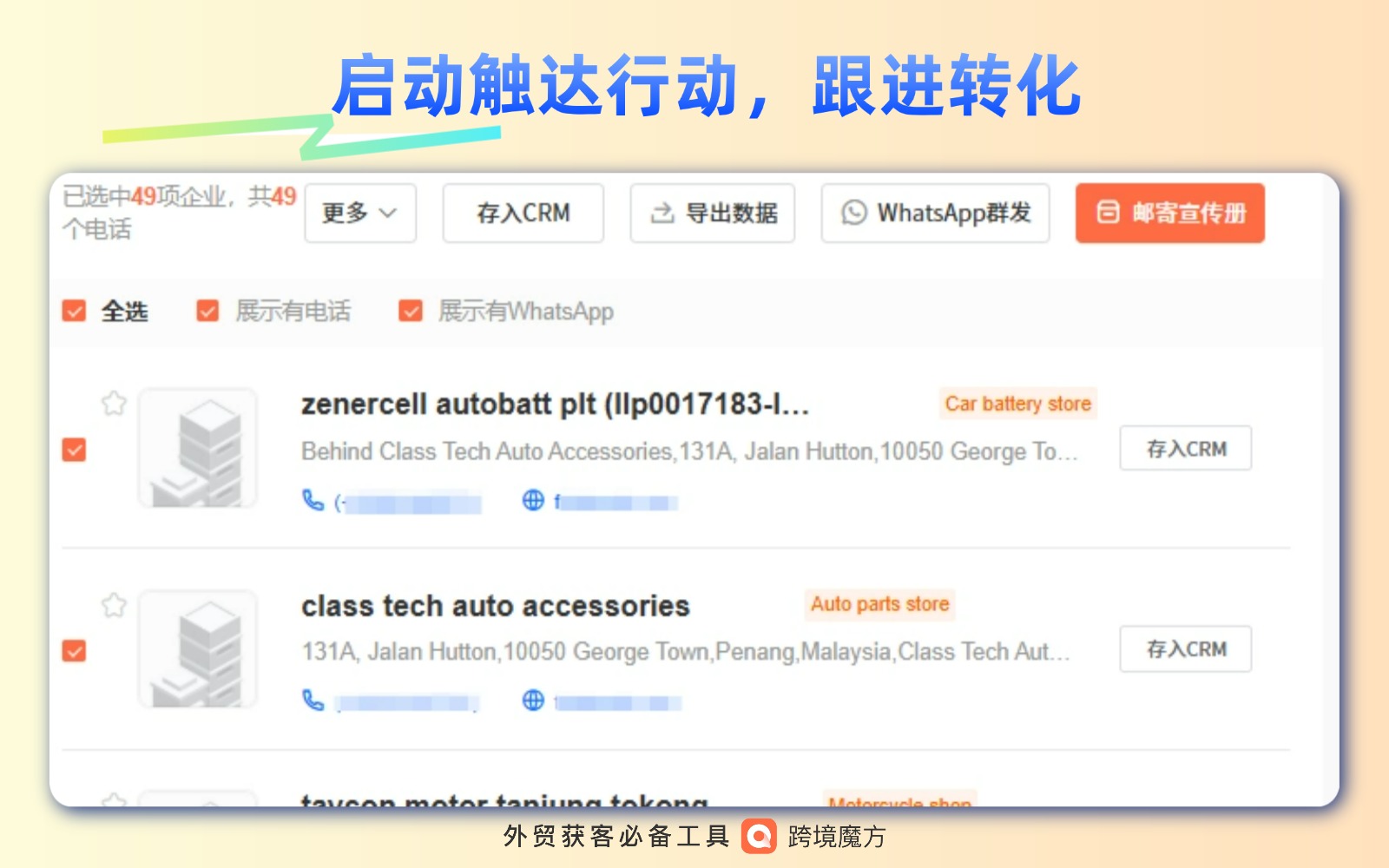Open website globe icon for class tech auto
The image size is (1389, 868).
click(x=533, y=700)
